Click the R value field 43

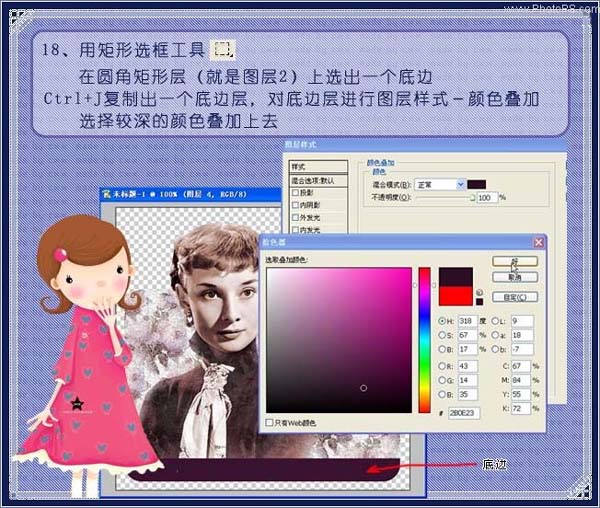[467, 366]
